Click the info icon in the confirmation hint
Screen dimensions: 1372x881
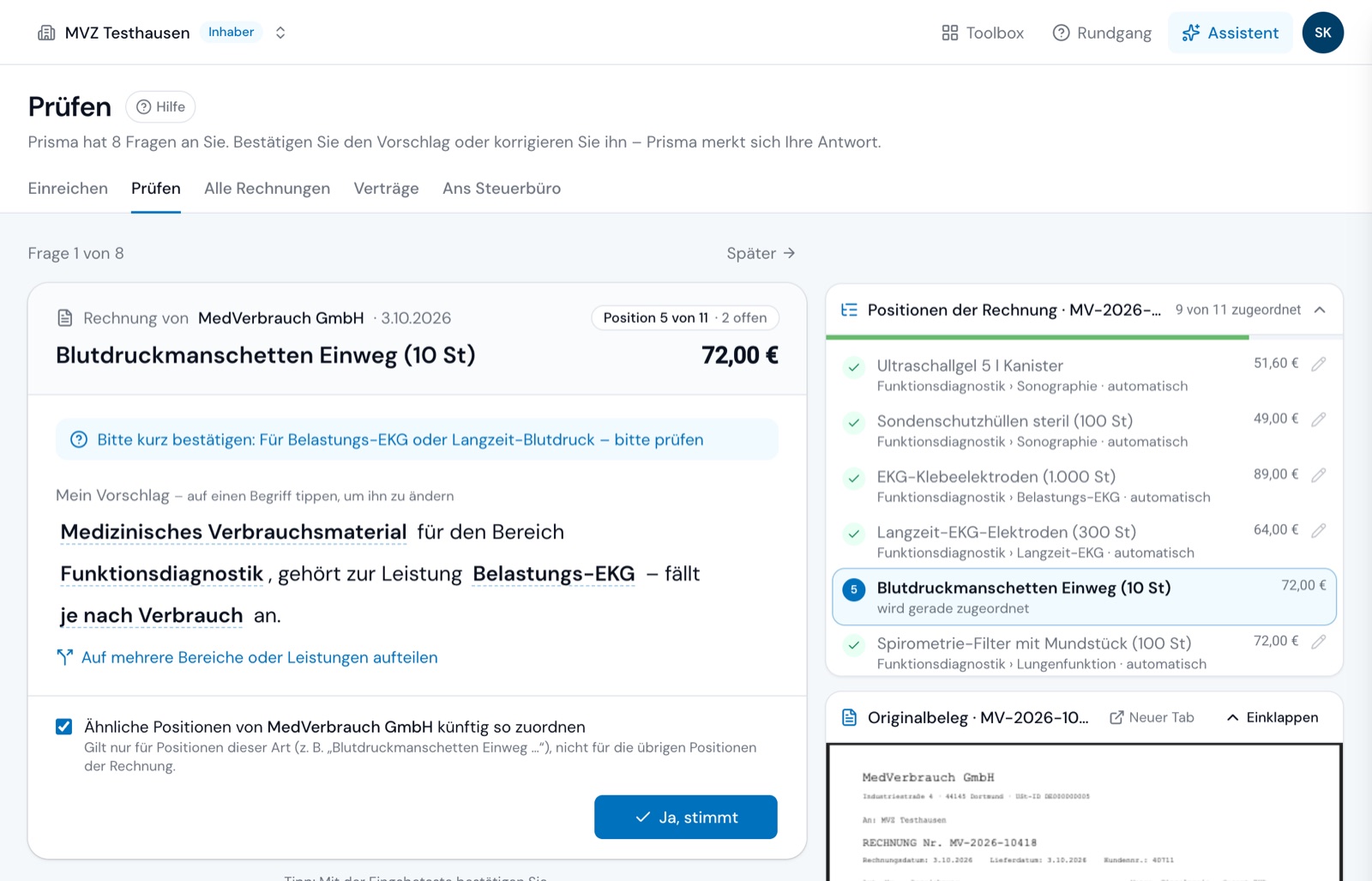click(79, 439)
